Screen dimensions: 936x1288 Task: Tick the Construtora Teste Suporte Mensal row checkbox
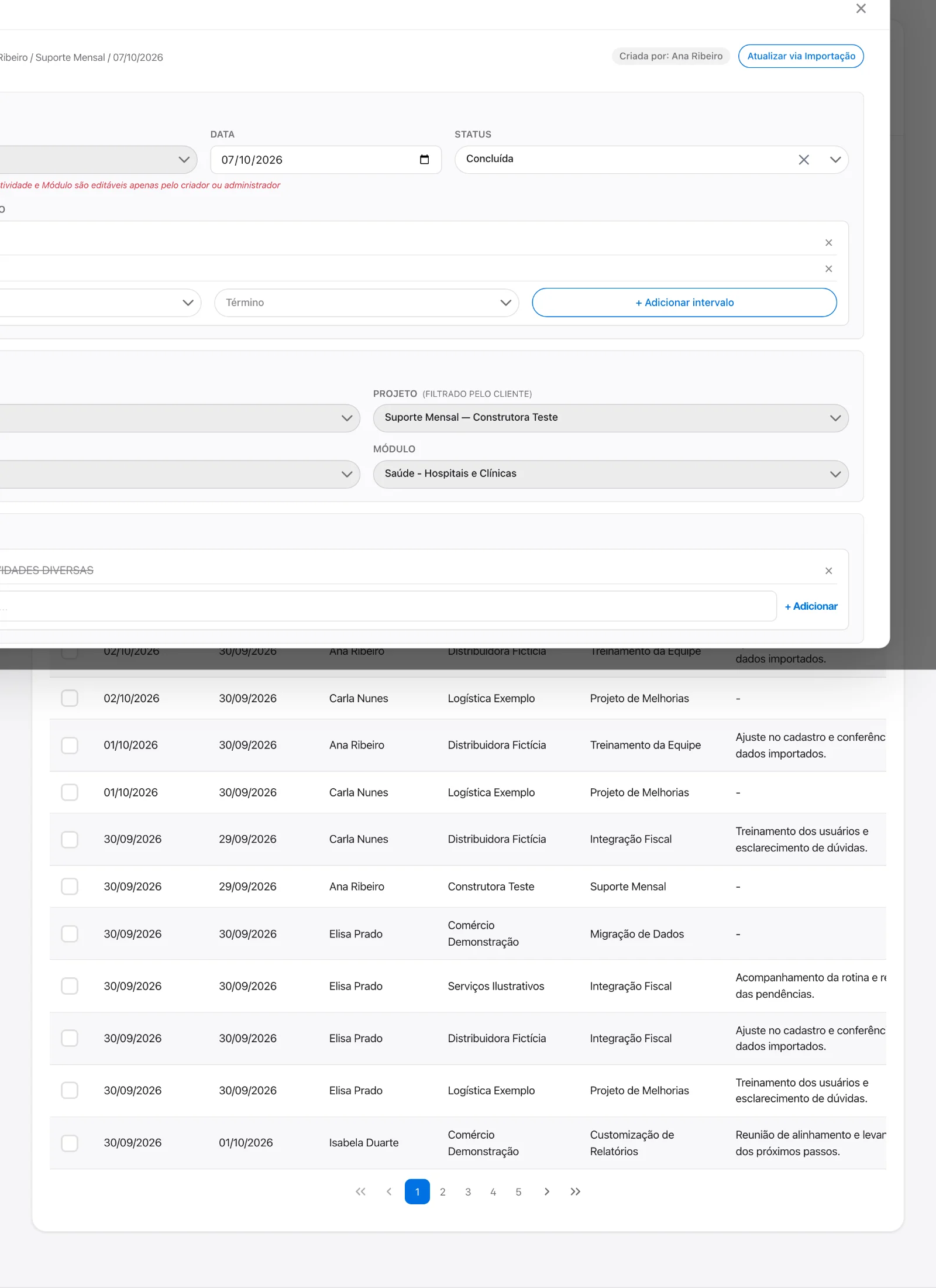[x=70, y=887]
